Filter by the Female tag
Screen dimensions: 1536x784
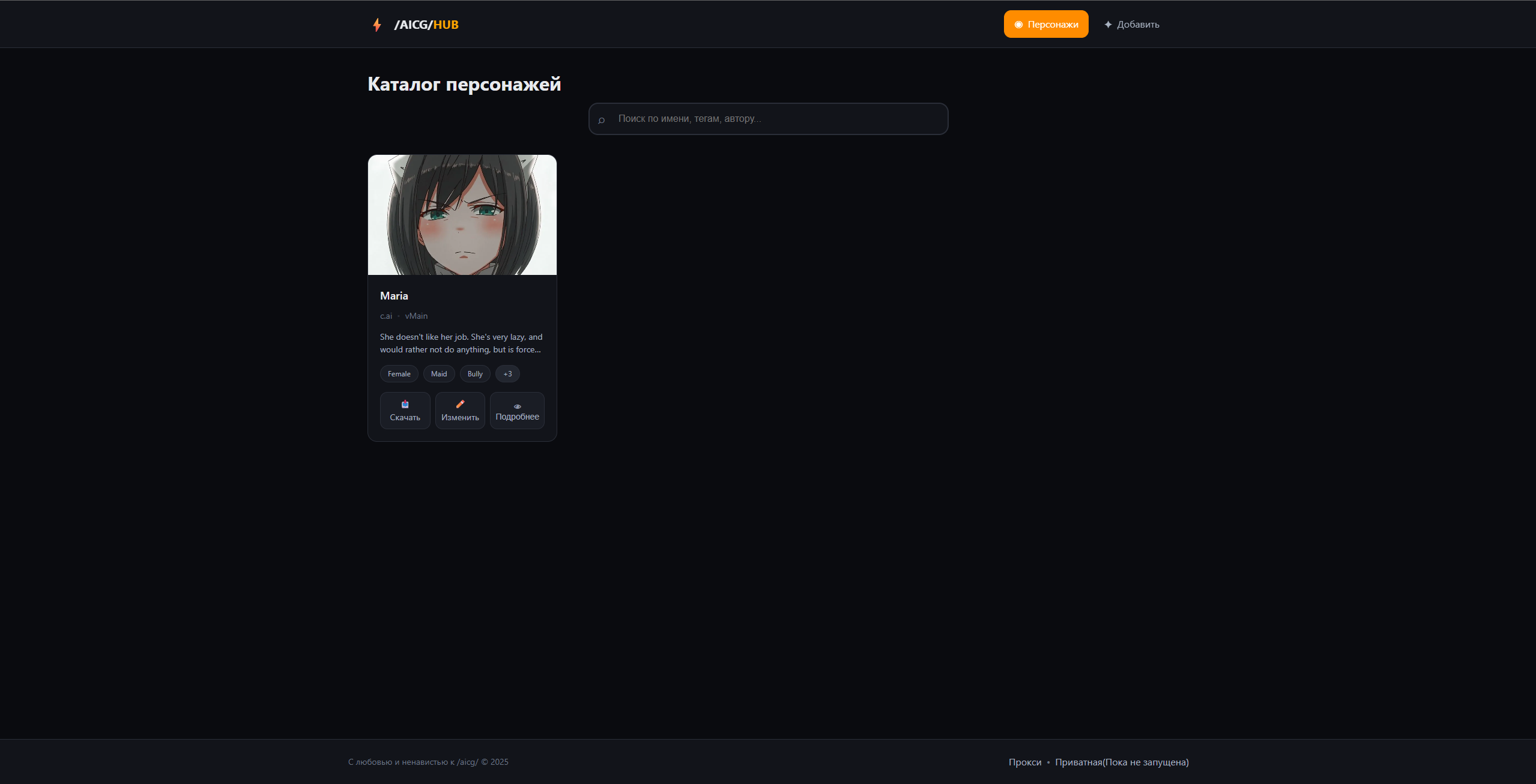click(399, 374)
